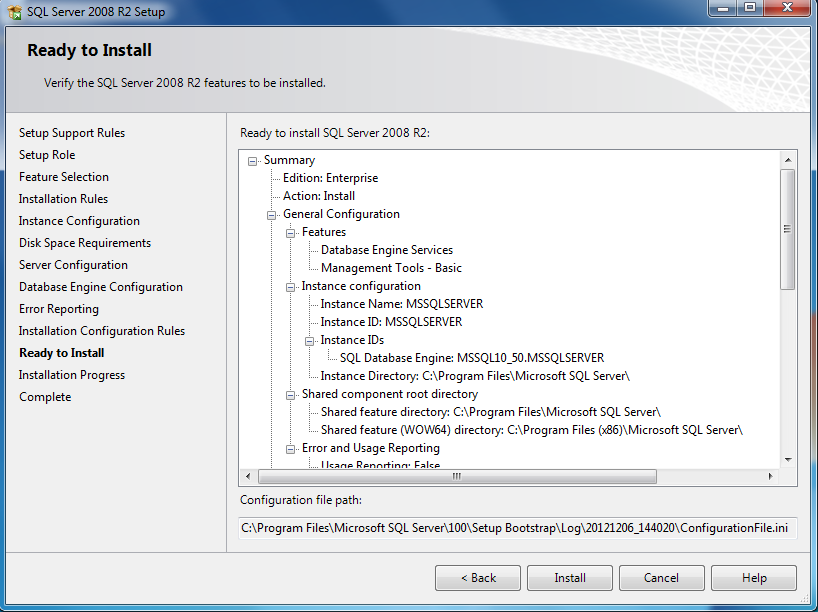Select the Installation Rules step
The image size is (818, 612).
pyautogui.click(x=63, y=199)
